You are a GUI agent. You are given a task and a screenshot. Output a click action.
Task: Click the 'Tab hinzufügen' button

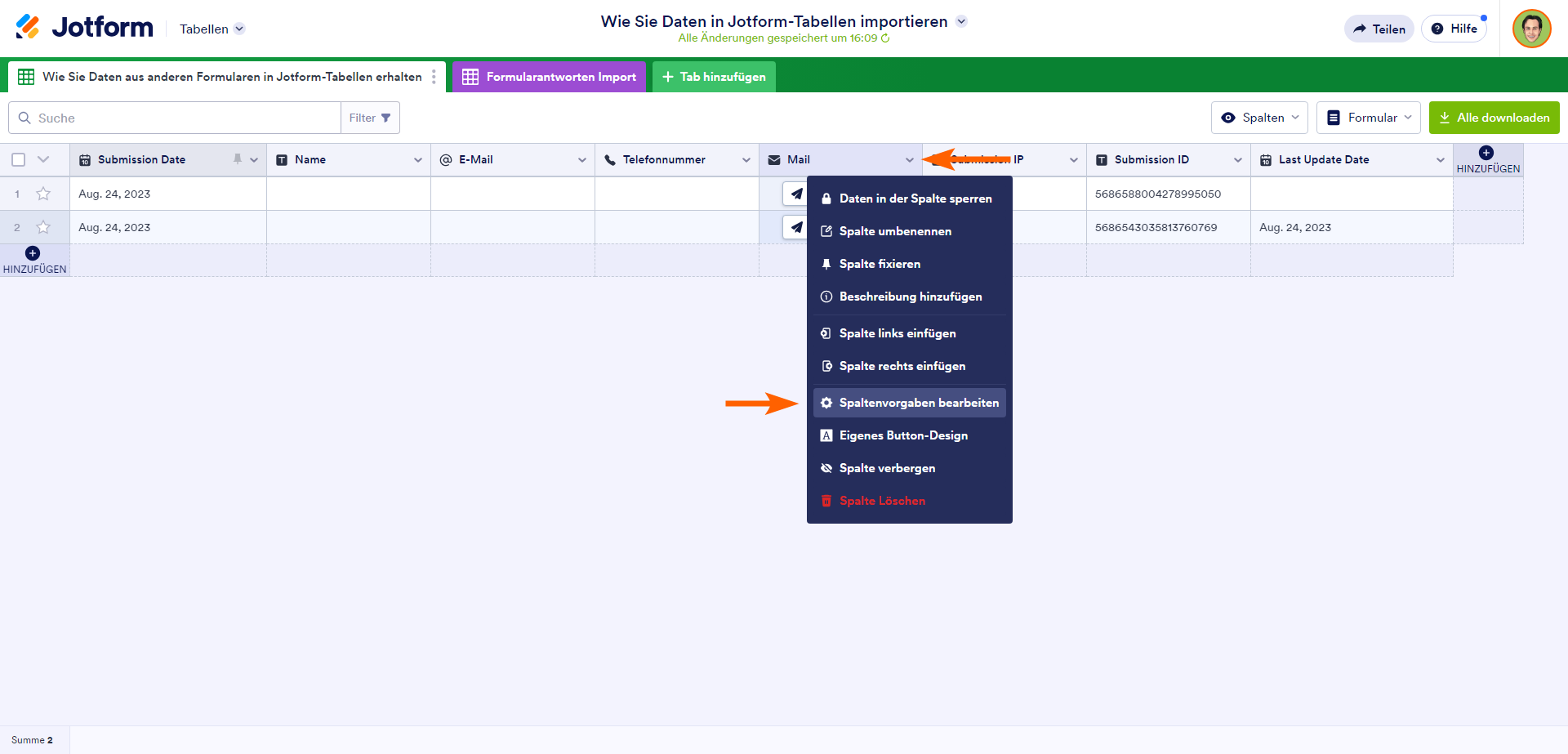714,77
